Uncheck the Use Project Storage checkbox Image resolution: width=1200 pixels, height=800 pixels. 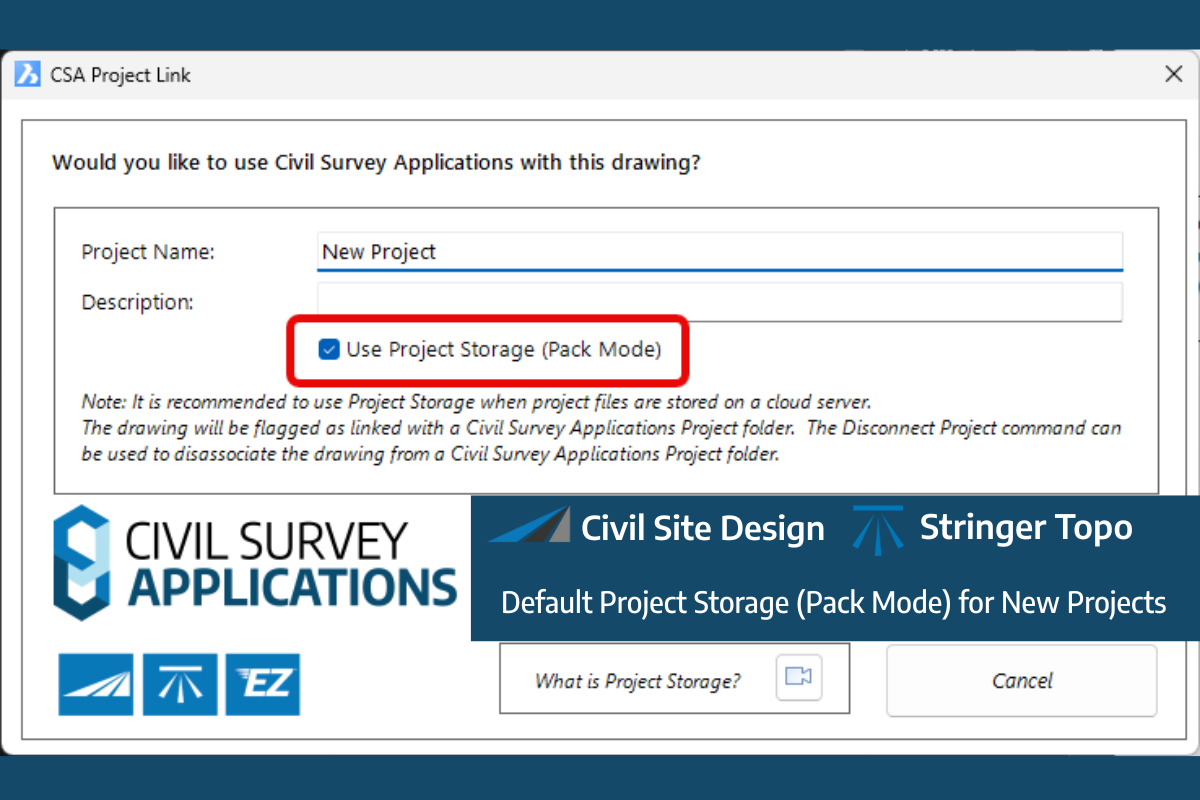tap(328, 349)
